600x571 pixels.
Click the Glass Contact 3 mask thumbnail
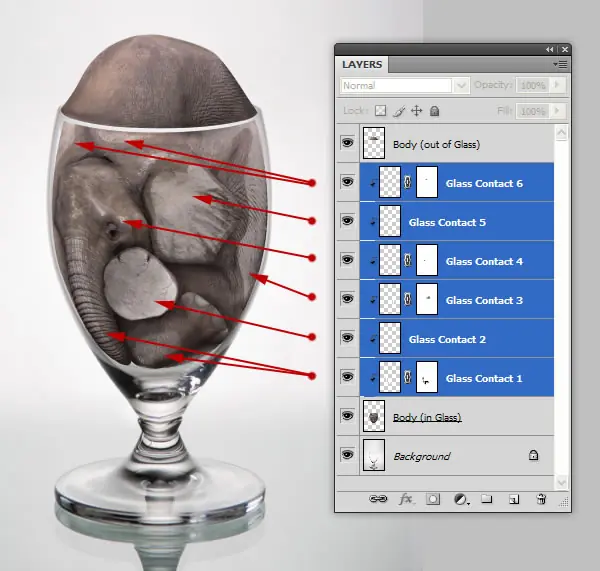pos(427,299)
